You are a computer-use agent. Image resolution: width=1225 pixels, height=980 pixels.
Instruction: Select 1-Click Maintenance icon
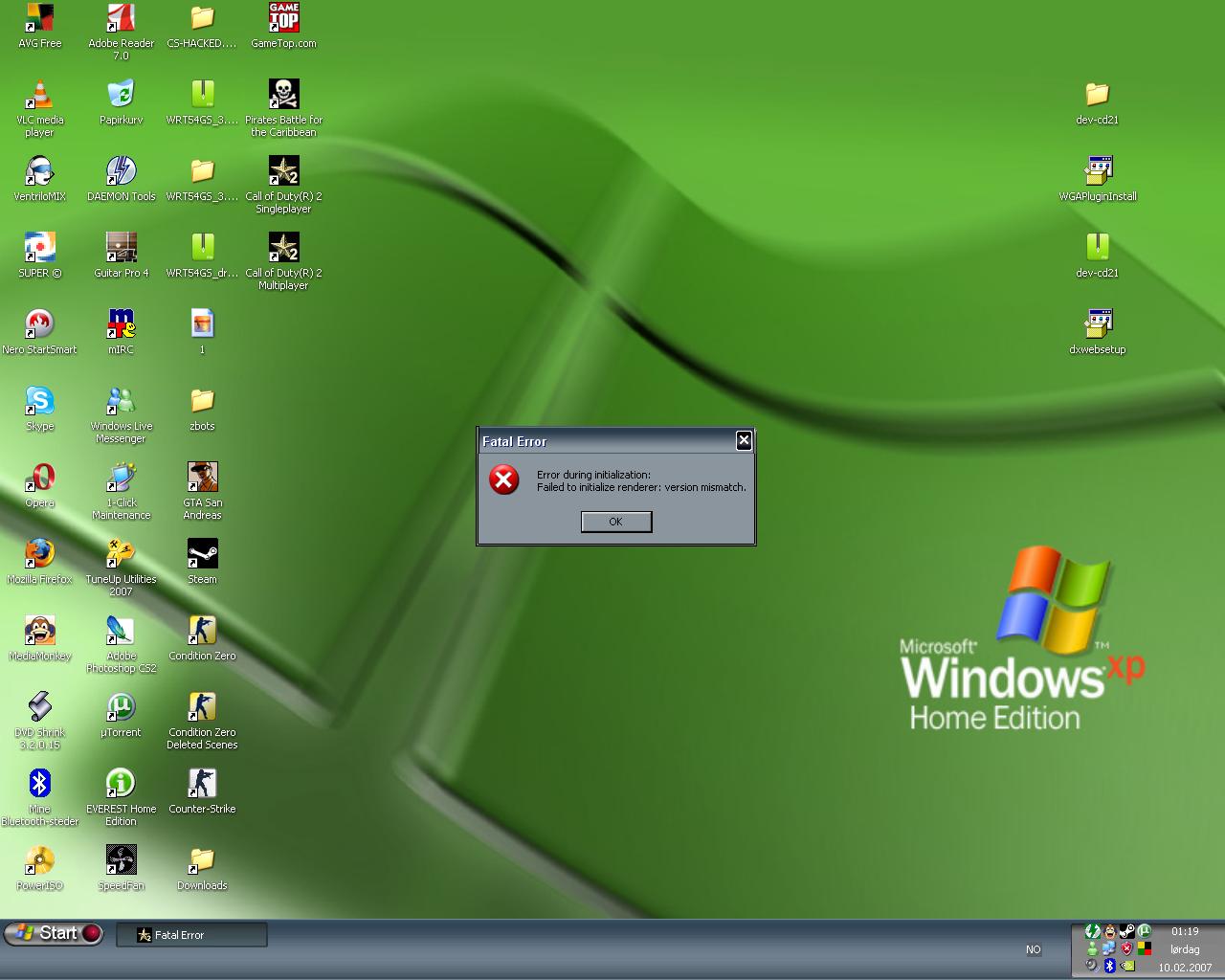click(x=121, y=491)
